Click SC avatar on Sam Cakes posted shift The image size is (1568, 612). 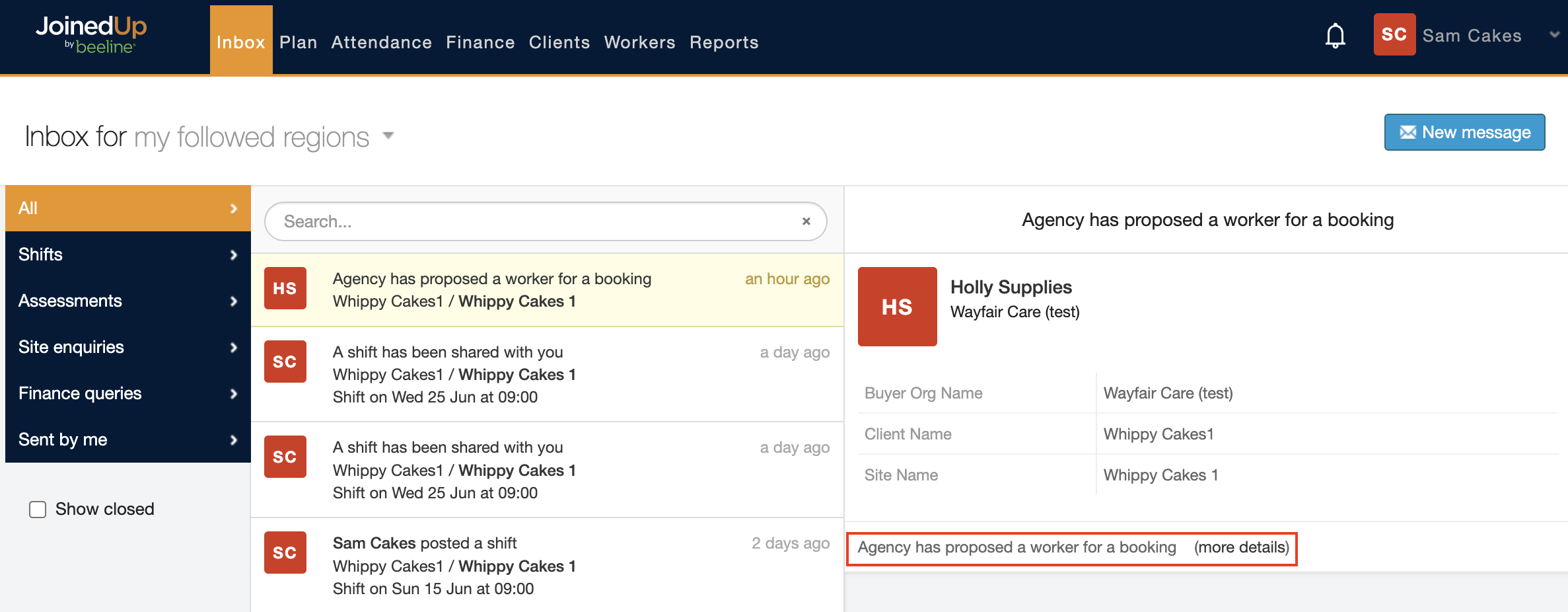(285, 553)
